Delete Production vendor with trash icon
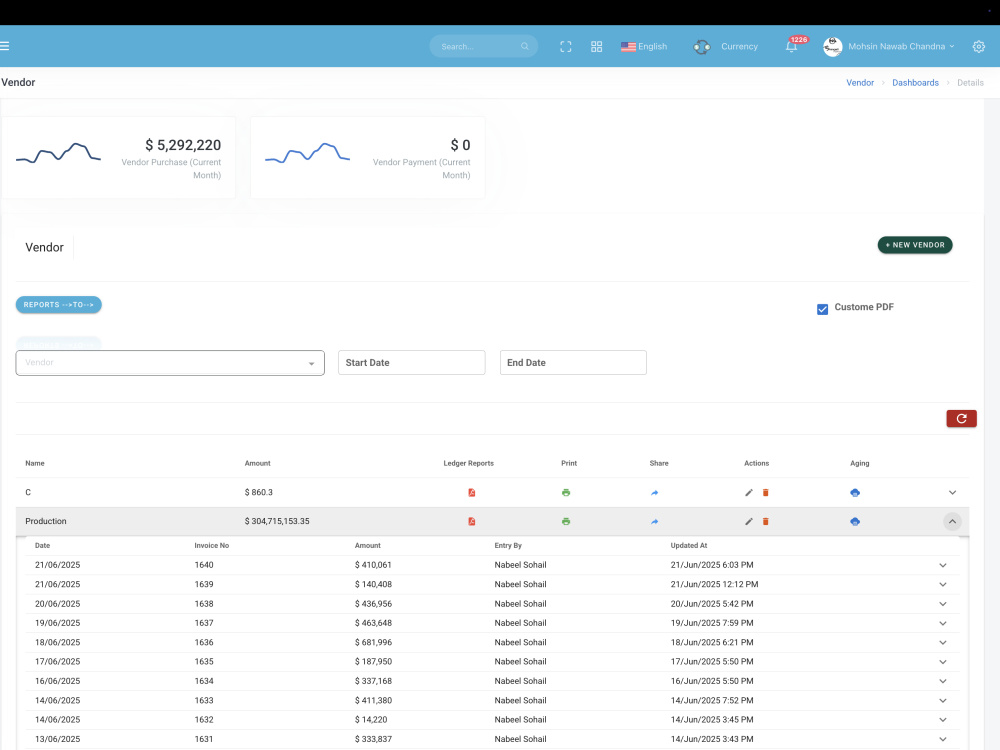Image resolution: width=1000 pixels, height=750 pixels. [x=765, y=522]
